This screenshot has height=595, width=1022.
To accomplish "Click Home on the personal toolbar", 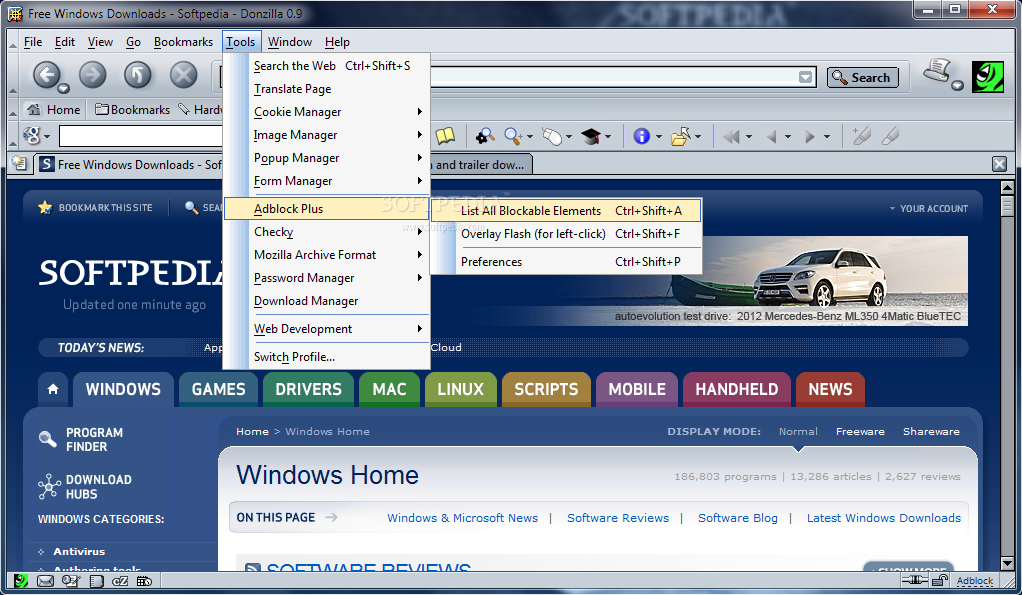I will pyautogui.click(x=53, y=109).
